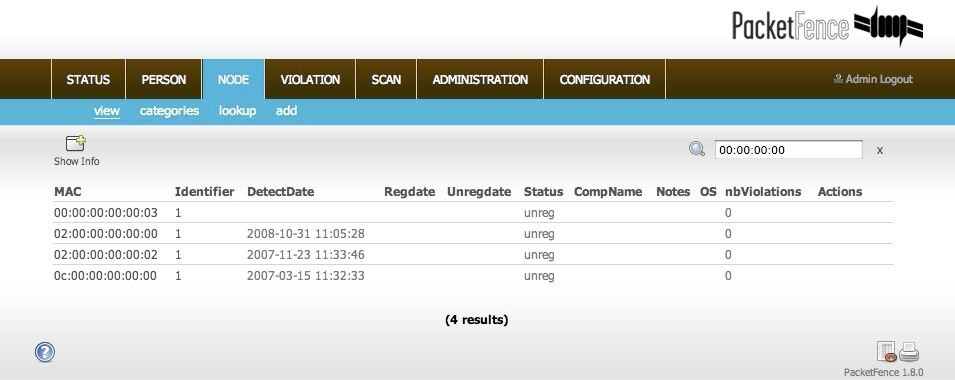Select the view submenu link
The height and width of the screenshot is (380, 955).
[x=107, y=111]
